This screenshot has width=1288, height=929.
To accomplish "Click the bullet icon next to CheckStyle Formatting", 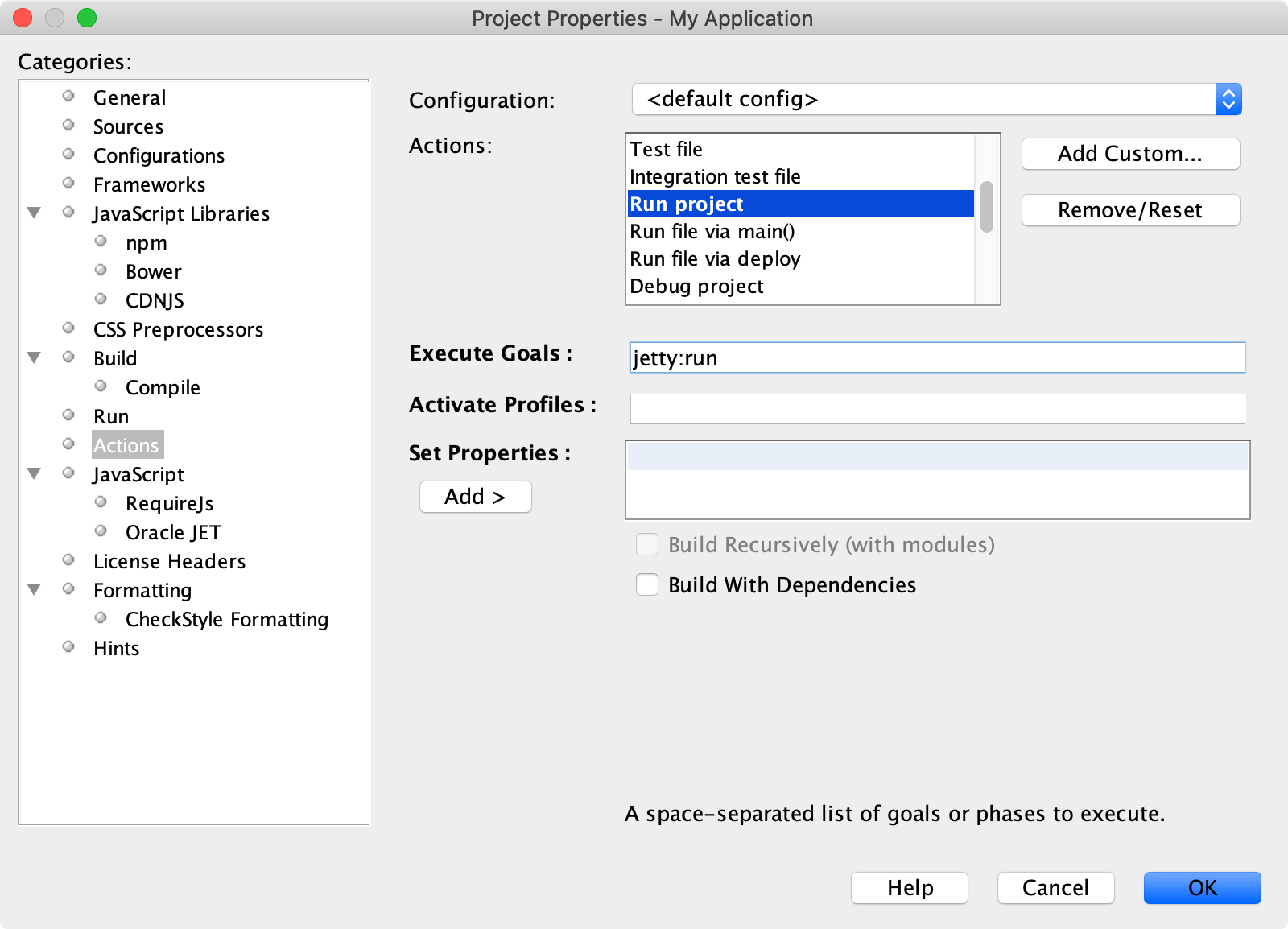I will (x=101, y=618).
